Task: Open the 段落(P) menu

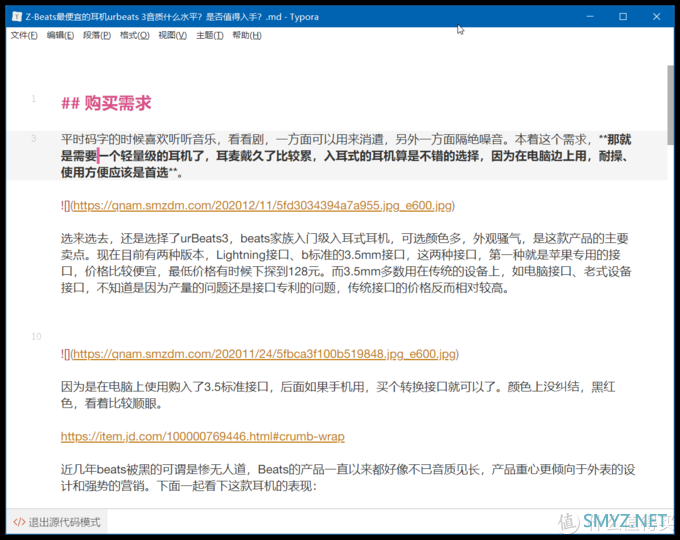Action: point(97,36)
